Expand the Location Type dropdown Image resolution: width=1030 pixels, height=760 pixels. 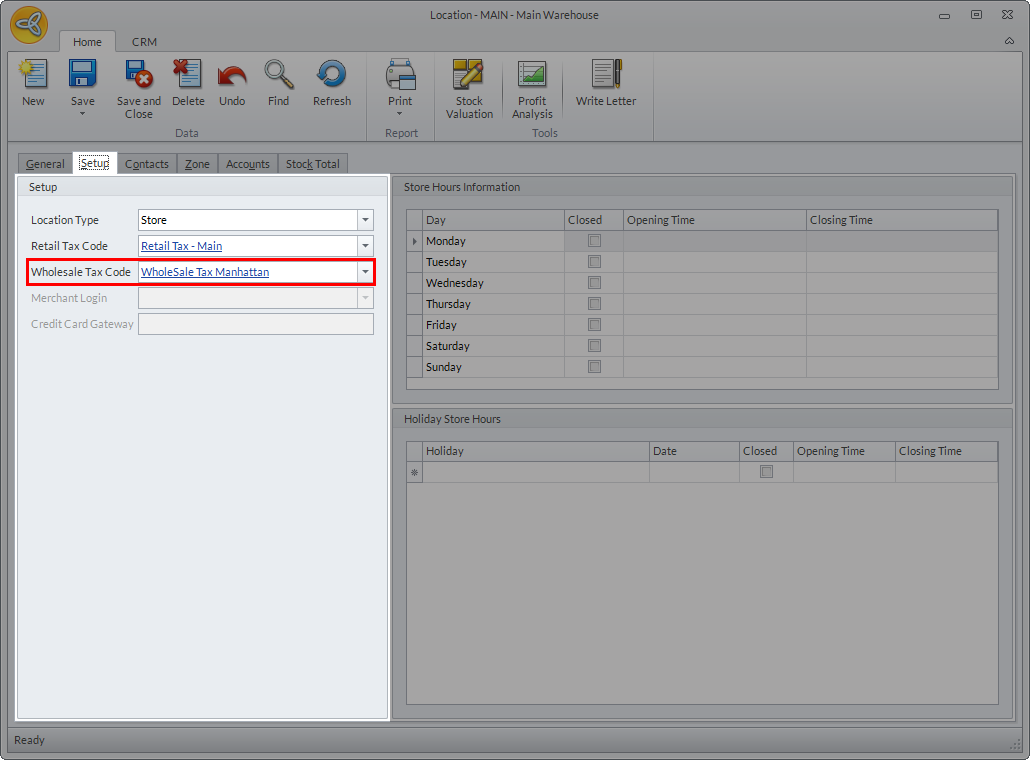point(365,220)
